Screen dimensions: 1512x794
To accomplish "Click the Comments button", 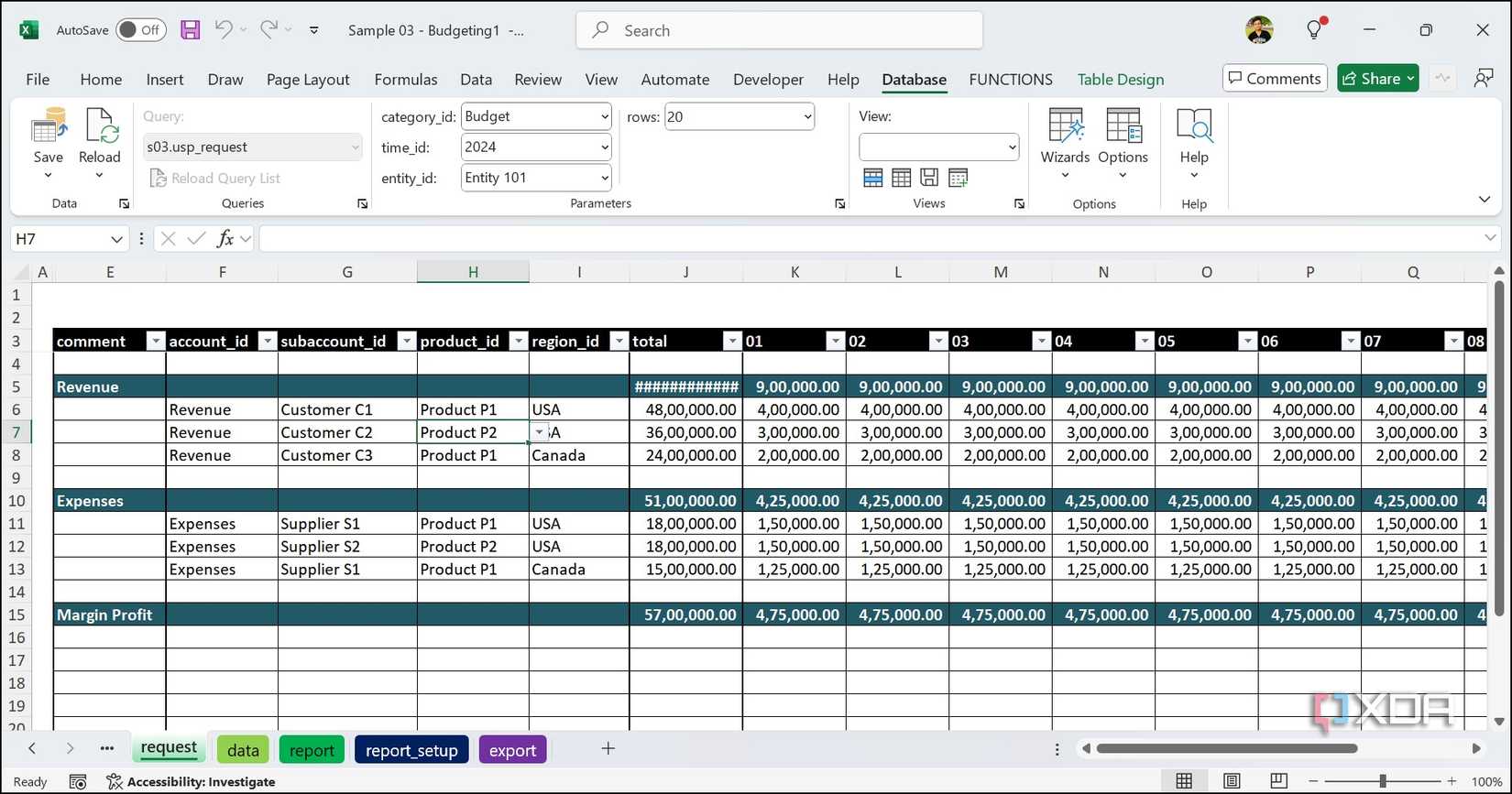I will pyautogui.click(x=1275, y=79).
